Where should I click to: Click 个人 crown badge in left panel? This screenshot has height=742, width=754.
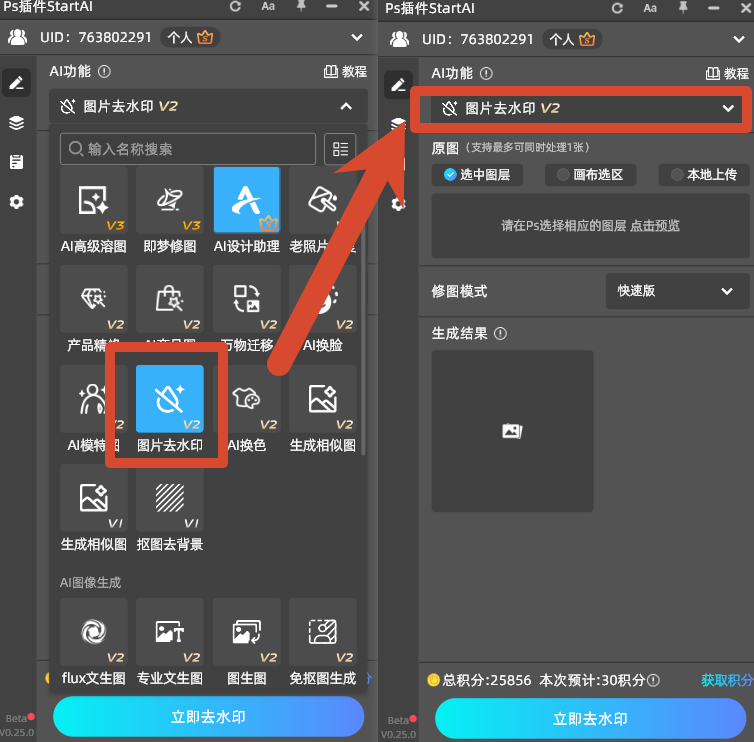(190, 38)
